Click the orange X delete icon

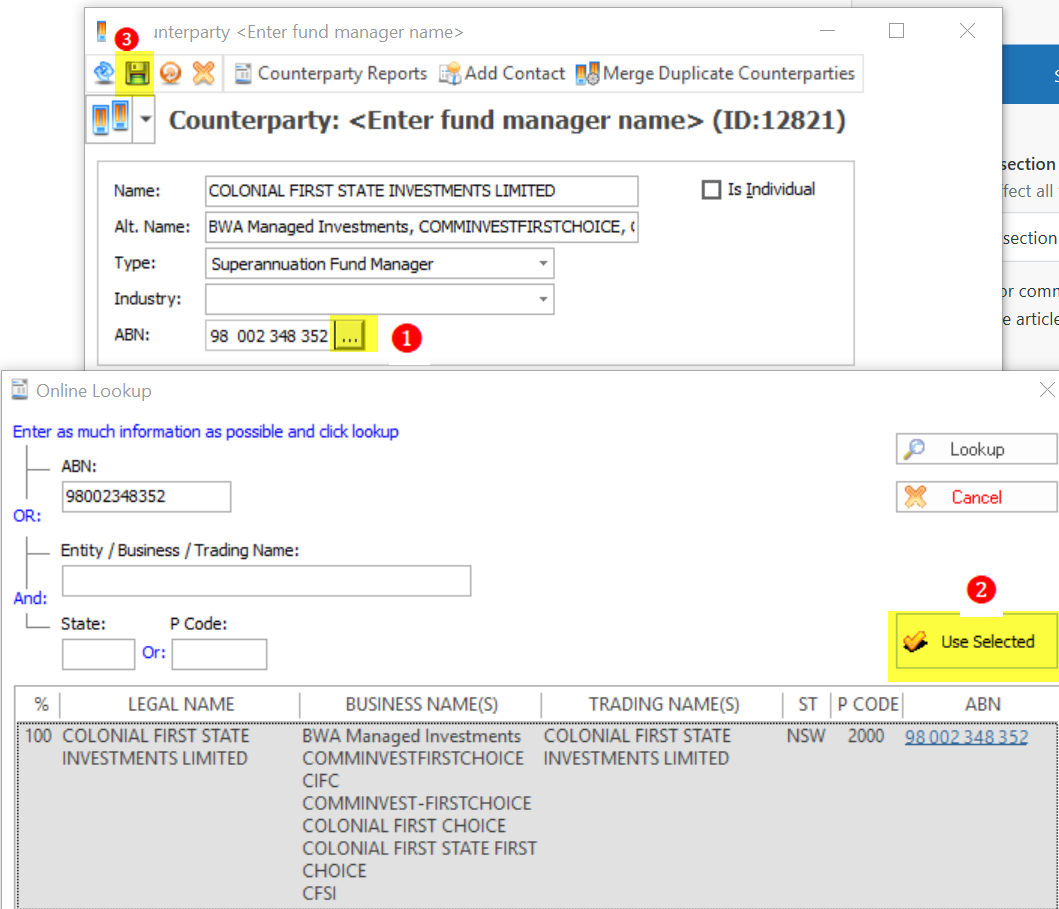pos(203,73)
